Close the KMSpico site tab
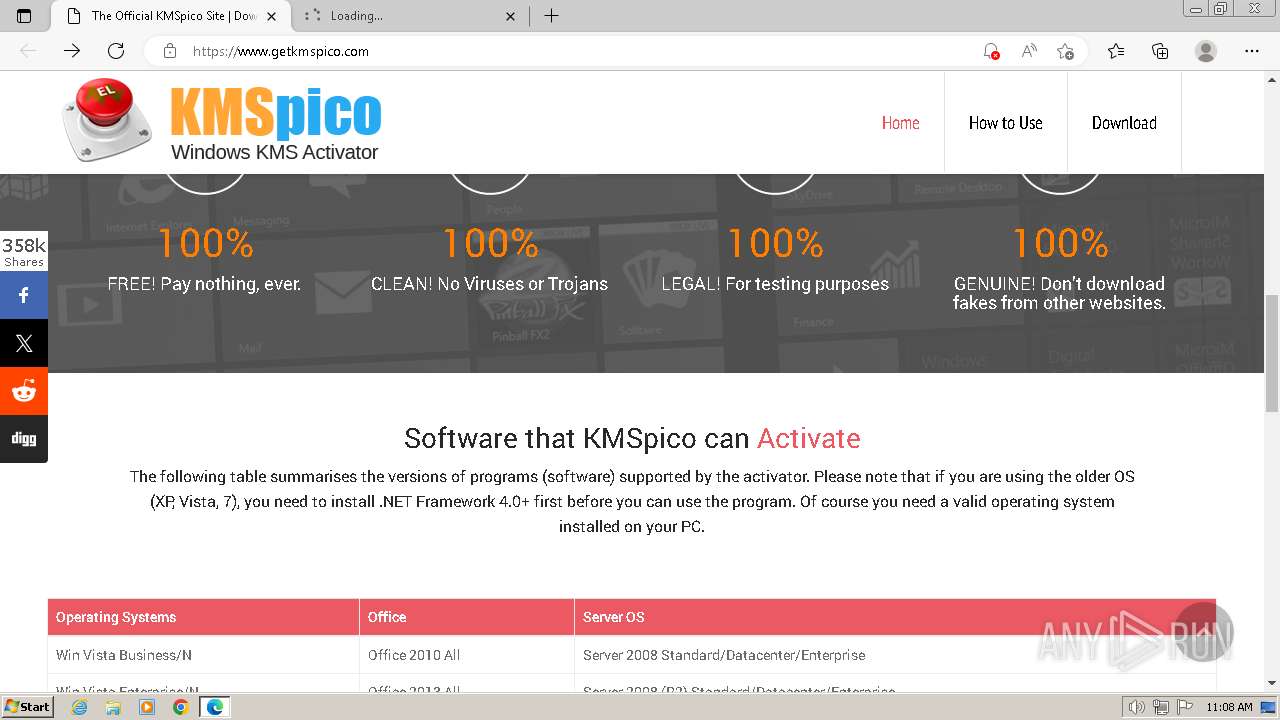The image size is (1280, 720). click(x=271, y=16)
